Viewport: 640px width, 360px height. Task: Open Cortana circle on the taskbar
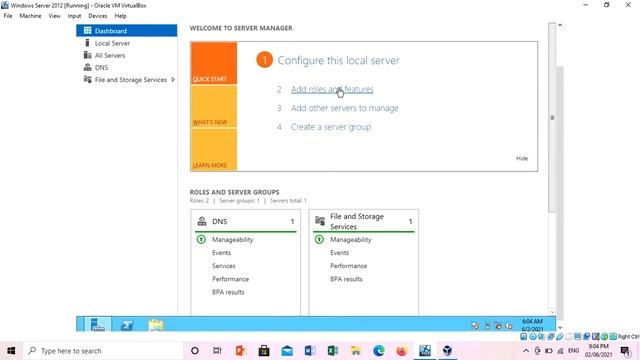(195, 351)
